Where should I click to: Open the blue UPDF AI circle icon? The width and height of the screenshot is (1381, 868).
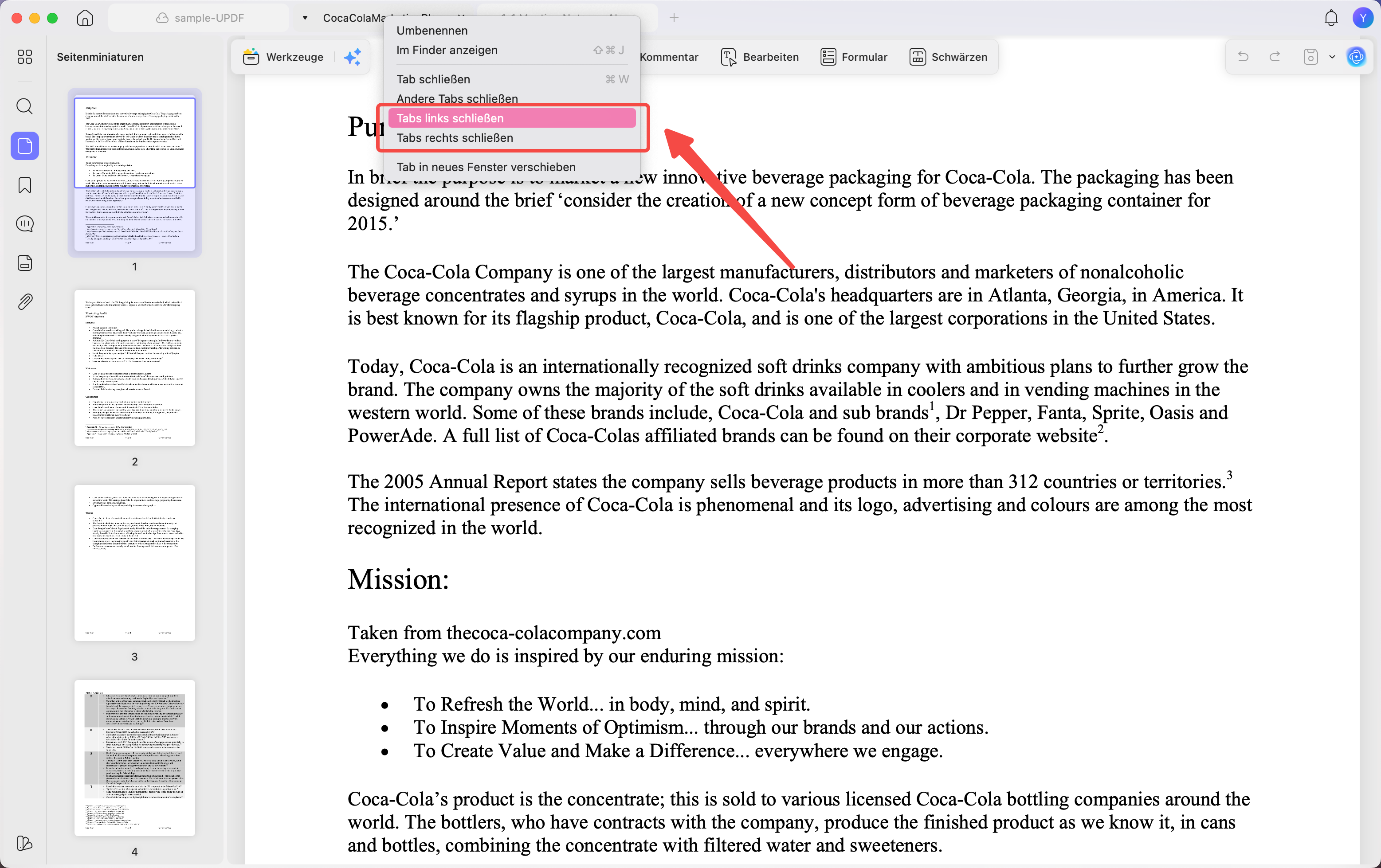tap(1356, 57)
